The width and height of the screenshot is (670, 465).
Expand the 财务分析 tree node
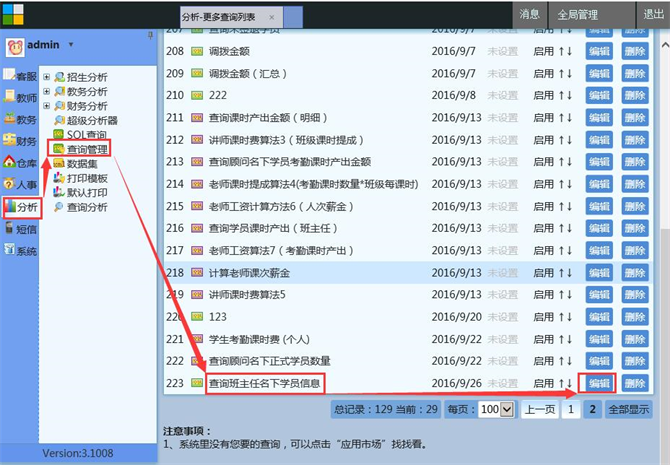47,106
